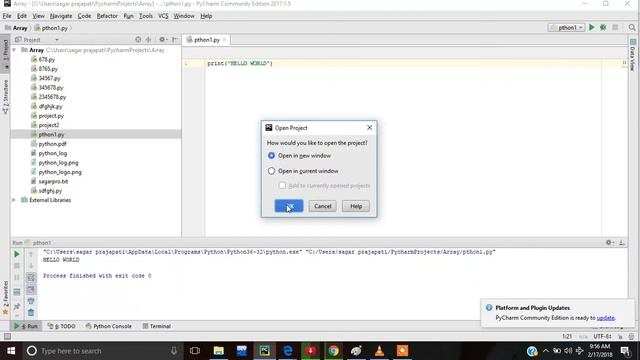The image size is (640, 360).
Task: Click the caret position 1:21 in status bar
Action: point(567,336)
